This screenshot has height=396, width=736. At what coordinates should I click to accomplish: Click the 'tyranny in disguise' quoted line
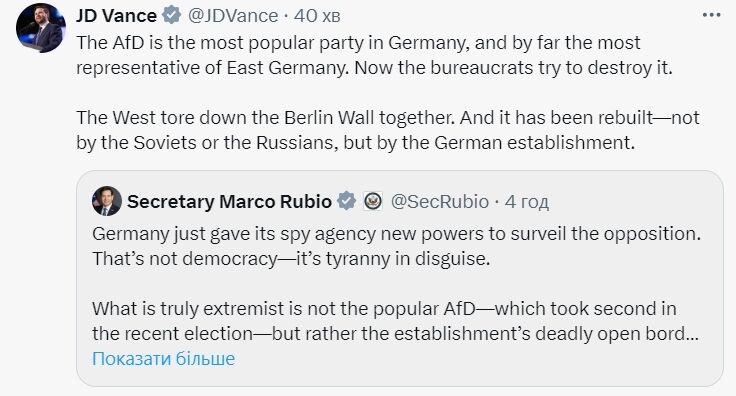click(x=291, y=259)
